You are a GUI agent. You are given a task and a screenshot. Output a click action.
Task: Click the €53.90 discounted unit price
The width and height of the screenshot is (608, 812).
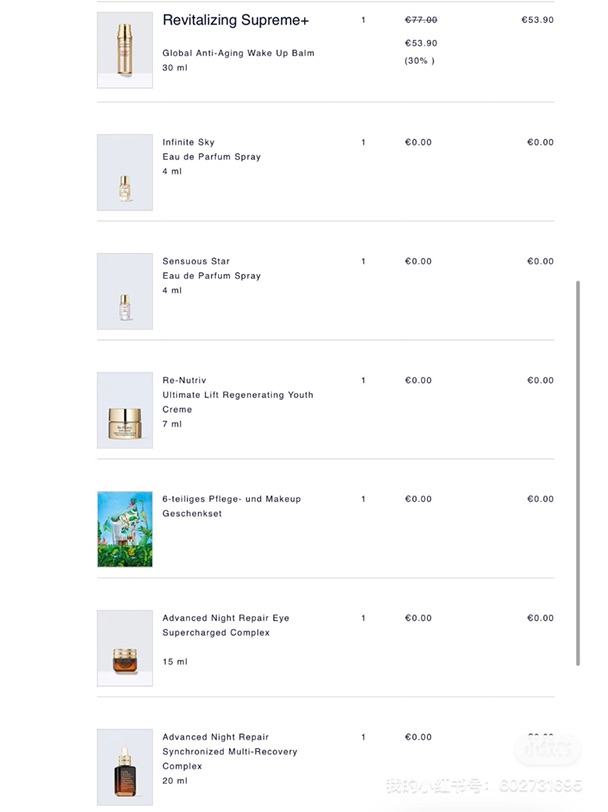(421, 43)
